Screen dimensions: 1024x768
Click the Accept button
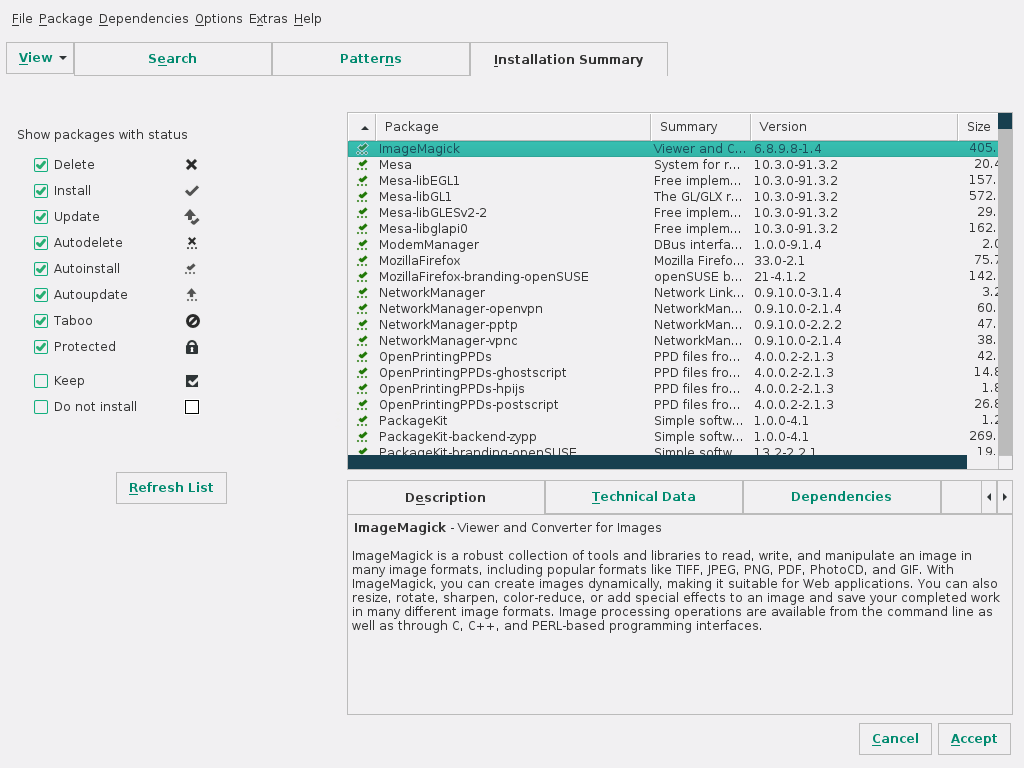(x=974, y=739)
